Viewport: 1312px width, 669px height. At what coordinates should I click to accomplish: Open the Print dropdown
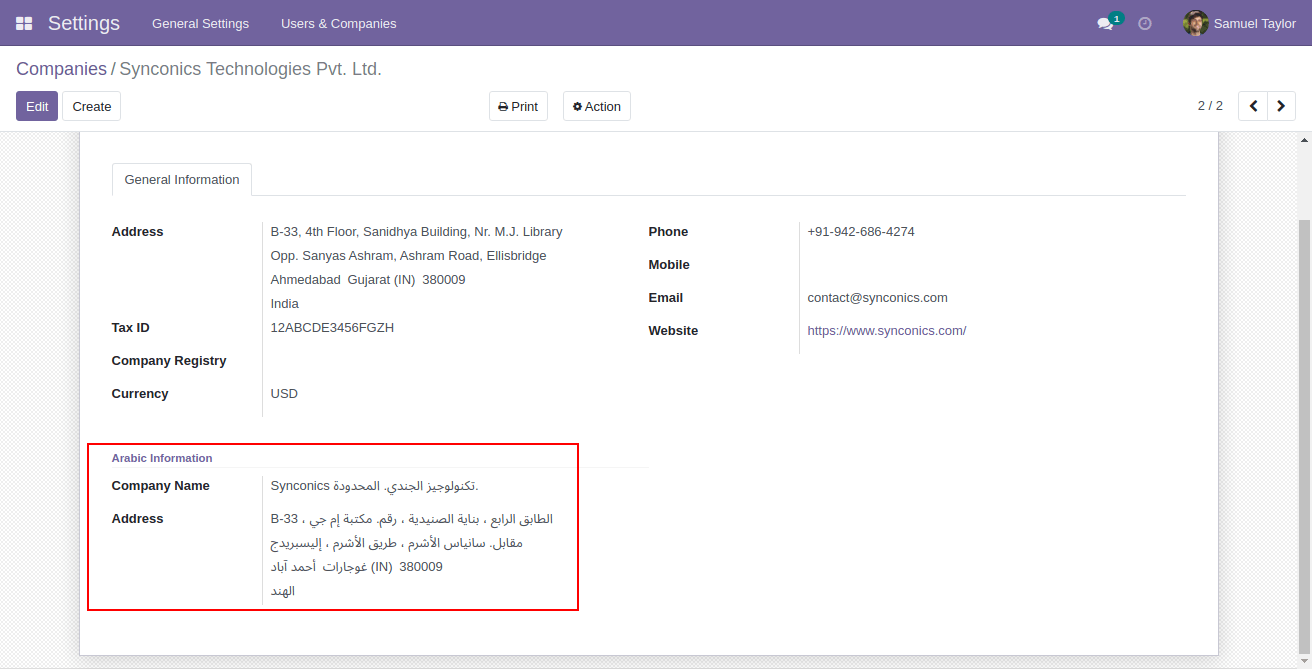[x=518, y=106]
